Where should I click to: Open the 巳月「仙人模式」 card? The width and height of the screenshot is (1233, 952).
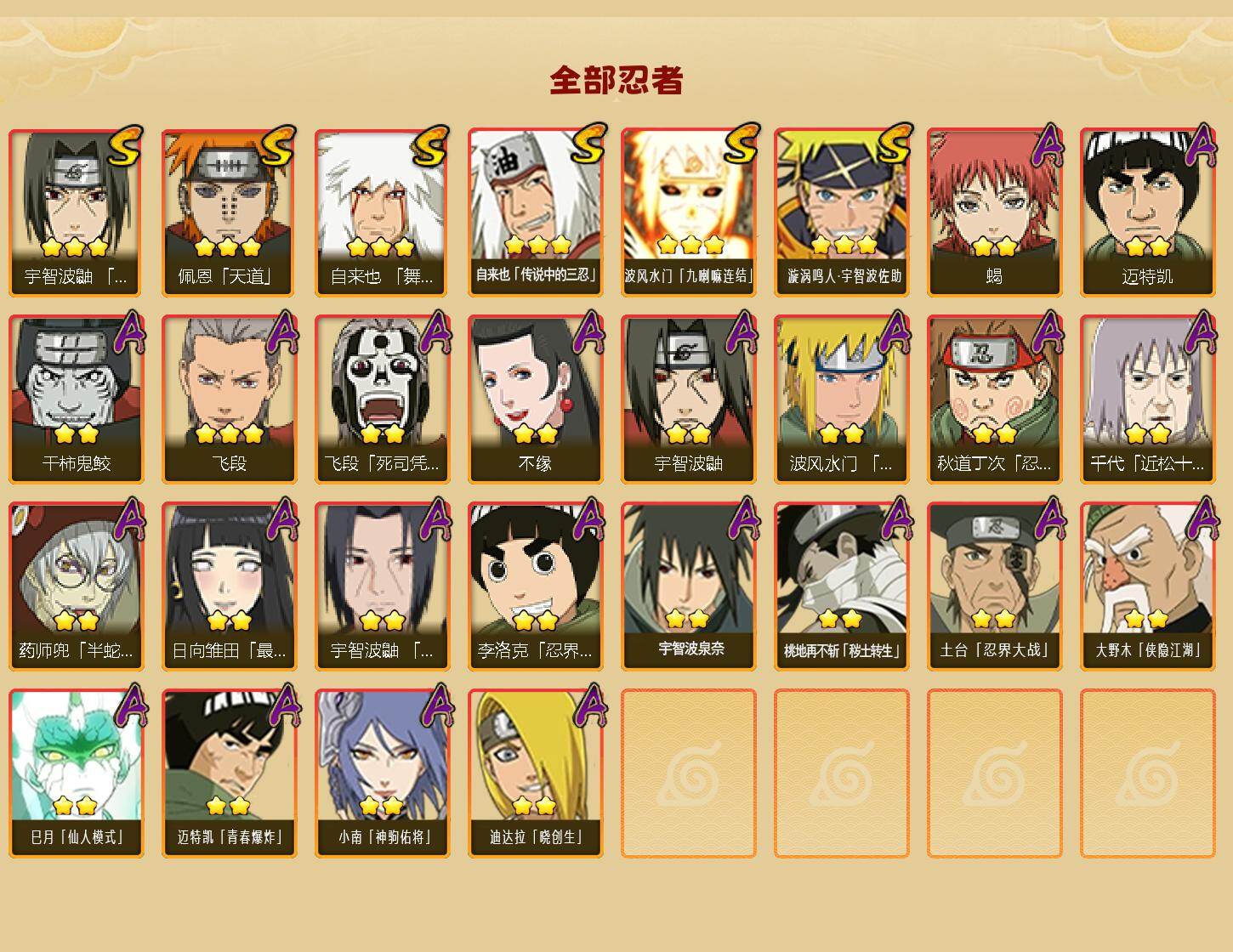tap(77, 773)
